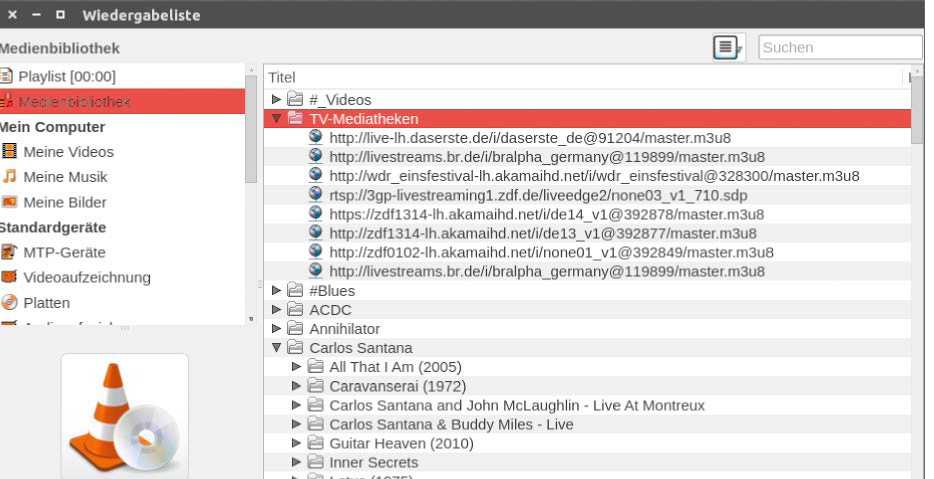Expand the #Blues folder
Image resolution: width=934 pixels, height=479 pixels.
coord(276,290)
